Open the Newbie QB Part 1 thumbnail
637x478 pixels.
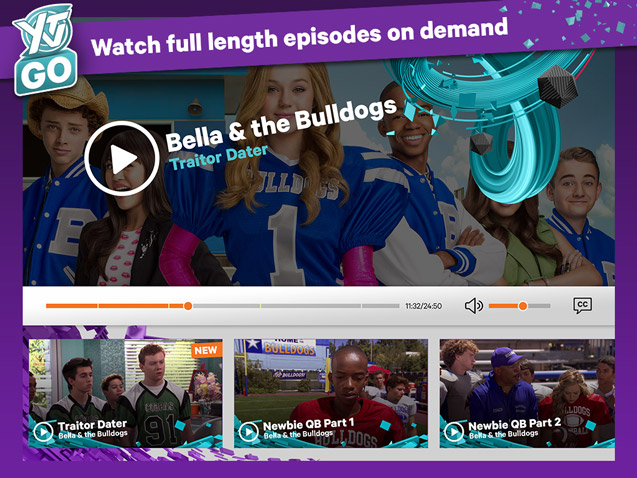tap(331, 393)
